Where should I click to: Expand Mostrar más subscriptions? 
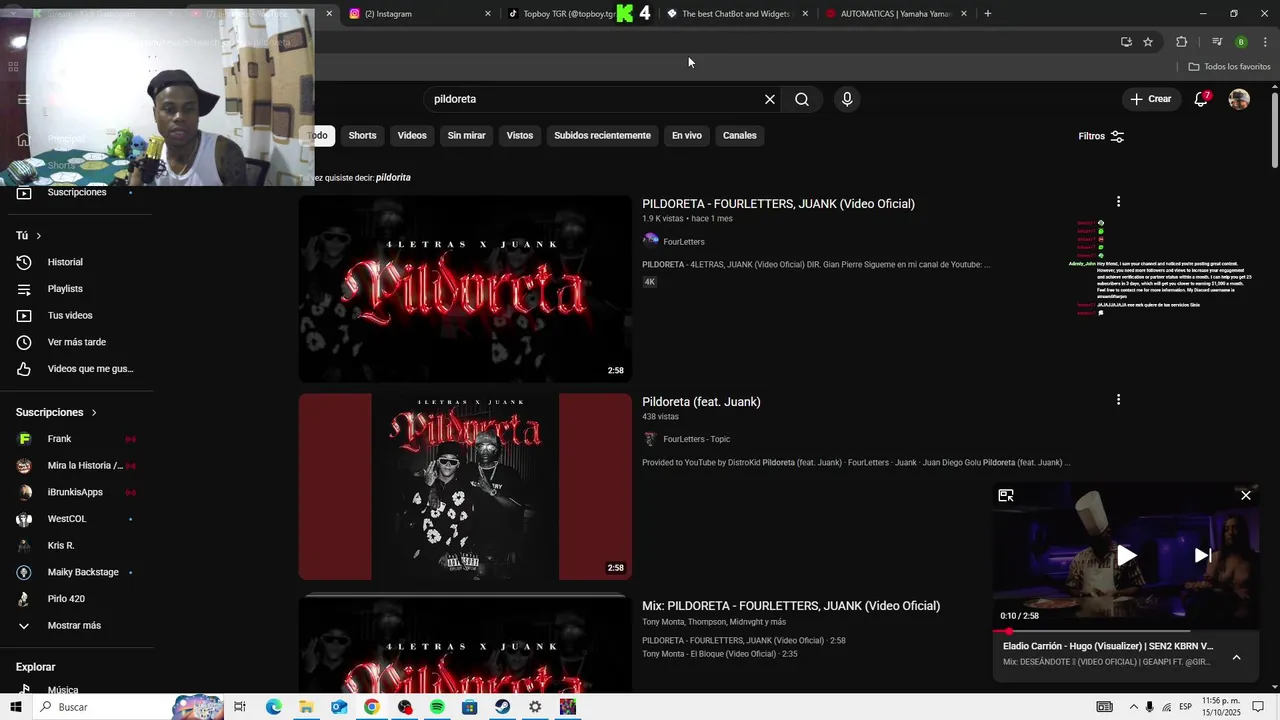[75, 626]
